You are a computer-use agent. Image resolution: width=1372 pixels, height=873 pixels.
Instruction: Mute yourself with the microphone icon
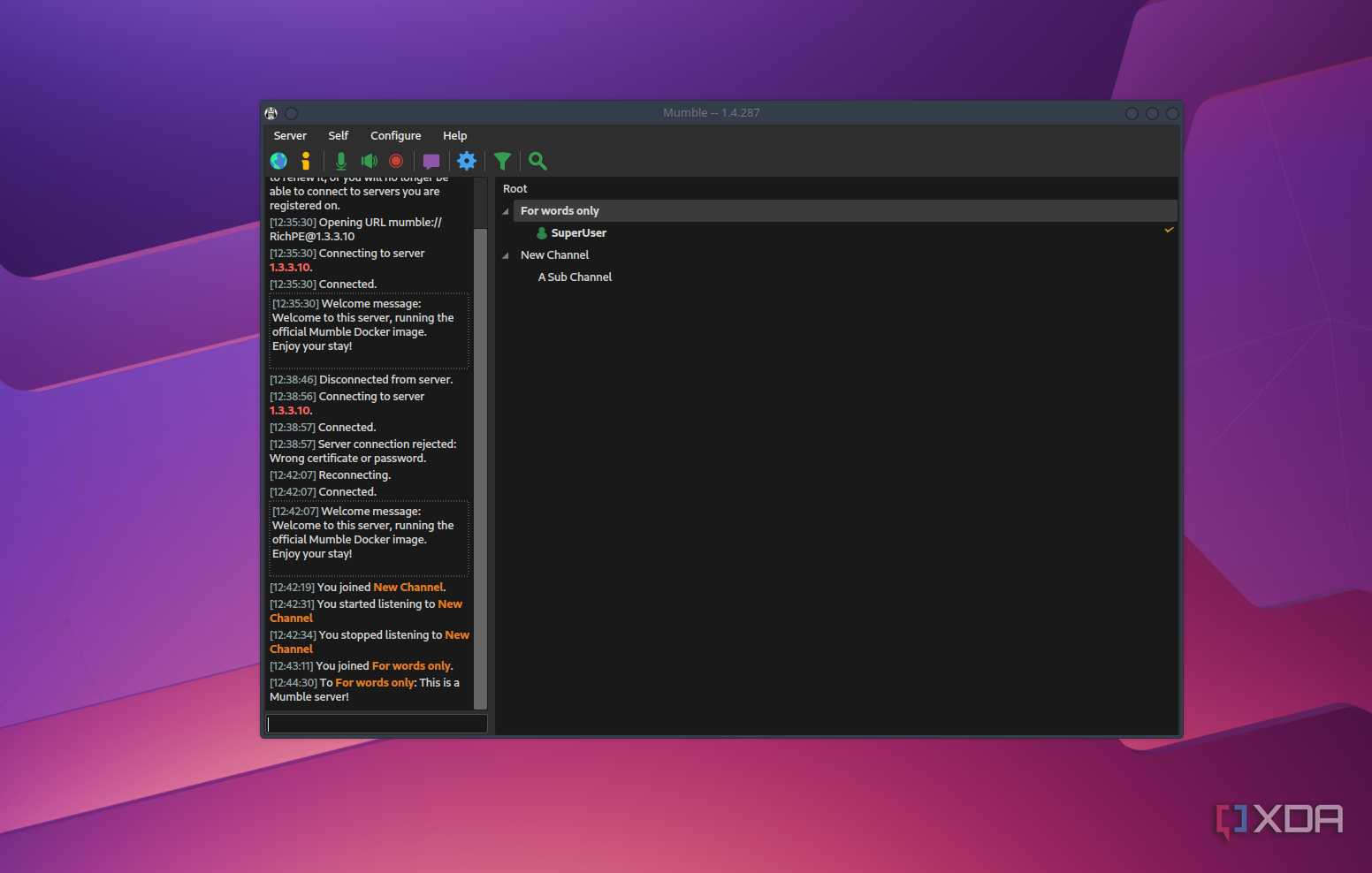coord(341,161)
